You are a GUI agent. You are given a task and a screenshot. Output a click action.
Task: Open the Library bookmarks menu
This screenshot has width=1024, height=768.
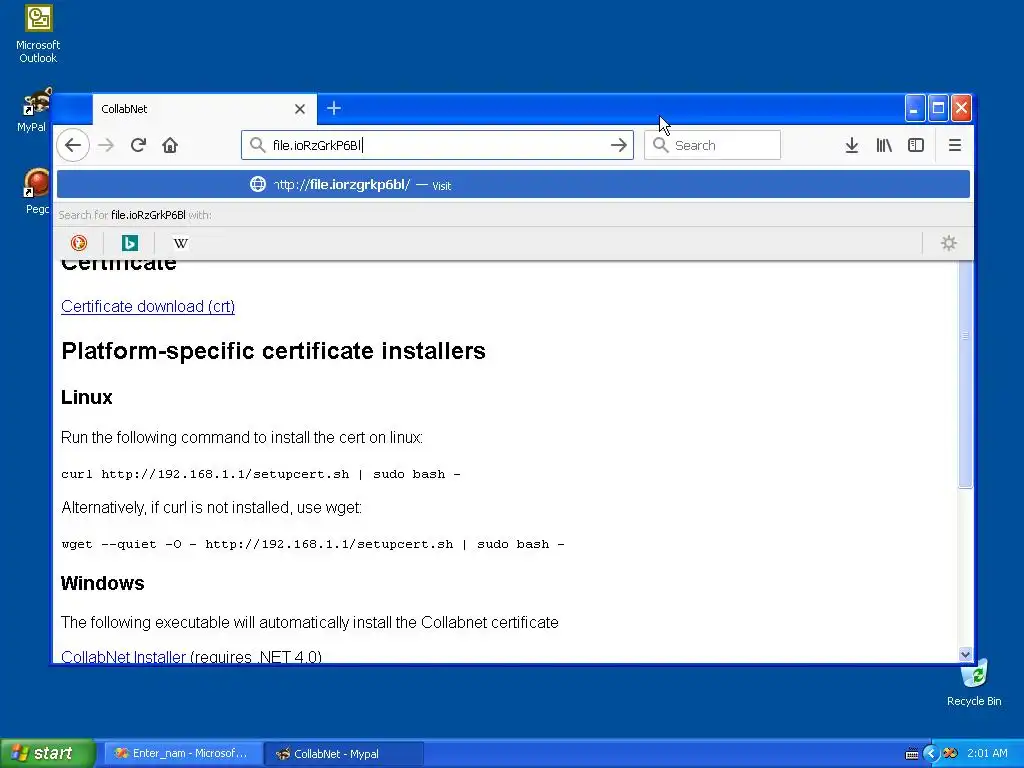884,145
